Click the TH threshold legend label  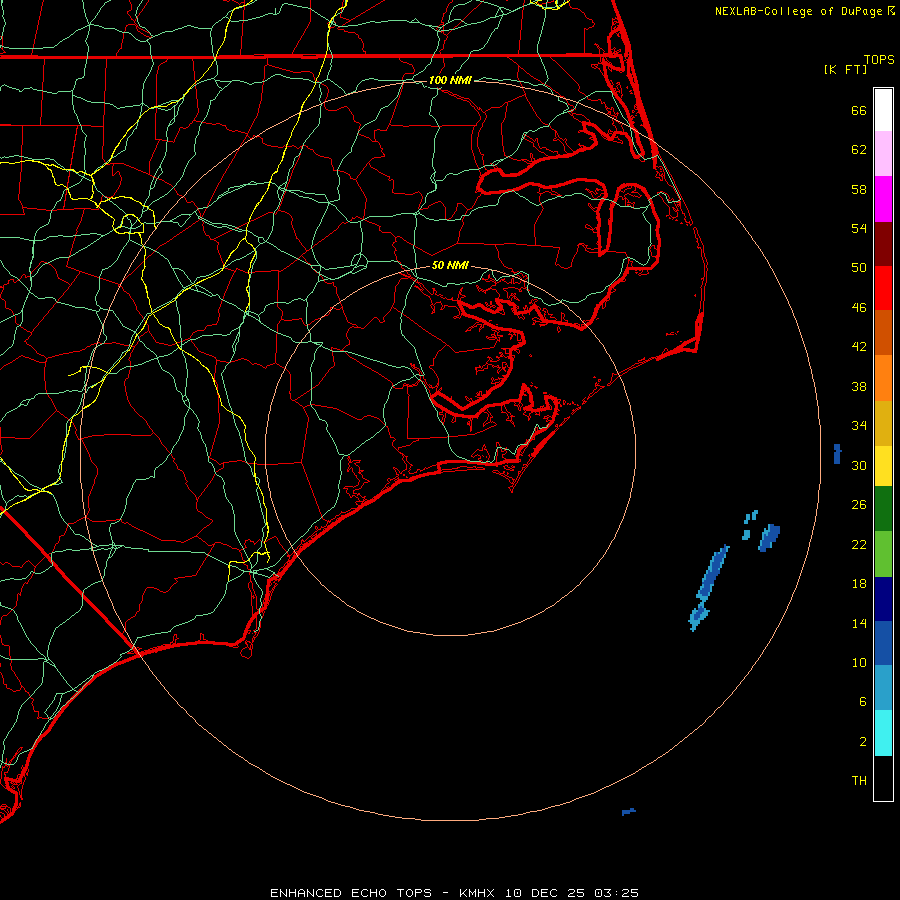click(x=859, y=781)
